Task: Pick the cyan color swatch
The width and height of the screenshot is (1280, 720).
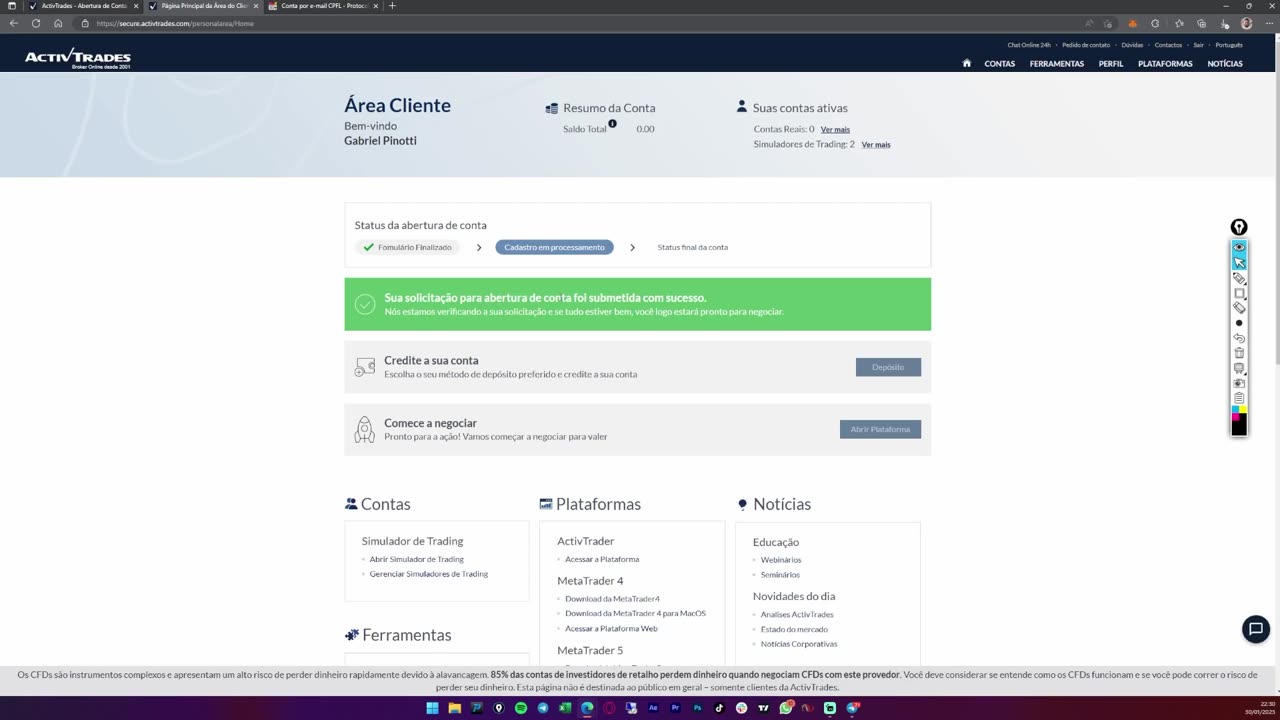Action: pos(1235,410)
